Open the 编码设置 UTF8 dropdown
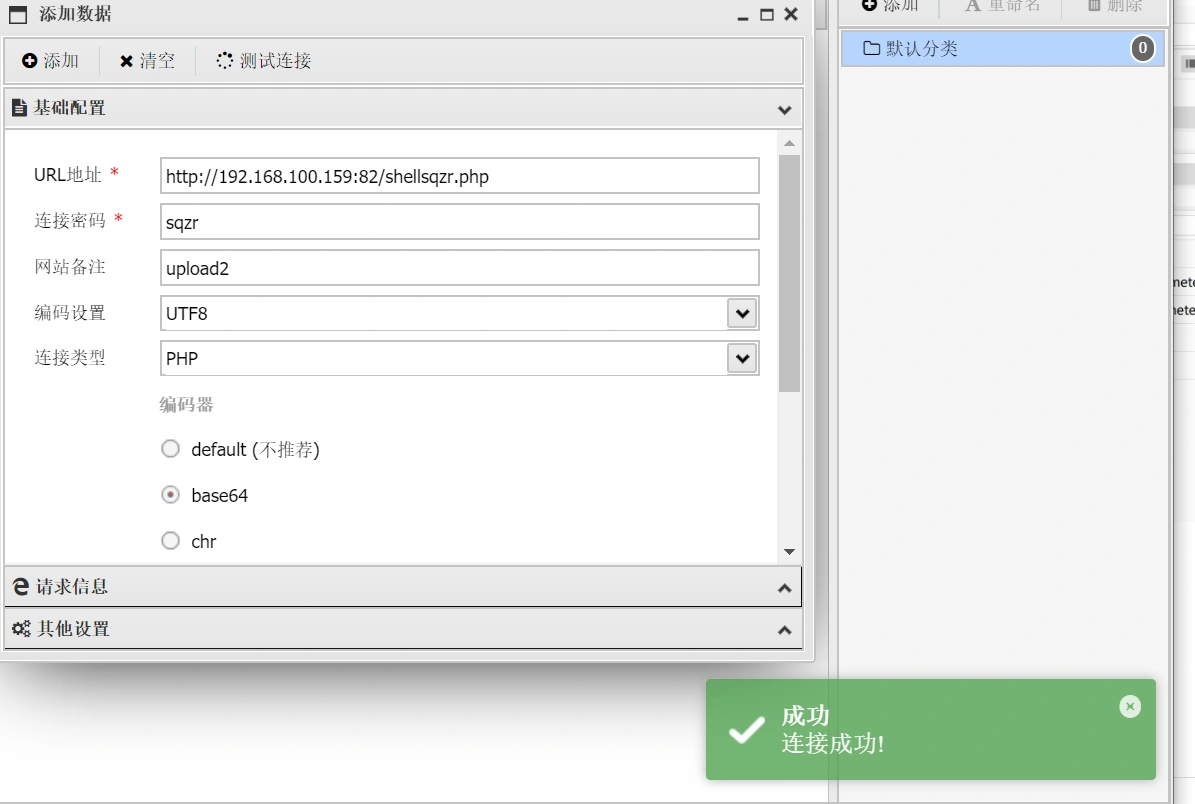The image size is (1195, 804). (741, 313)
